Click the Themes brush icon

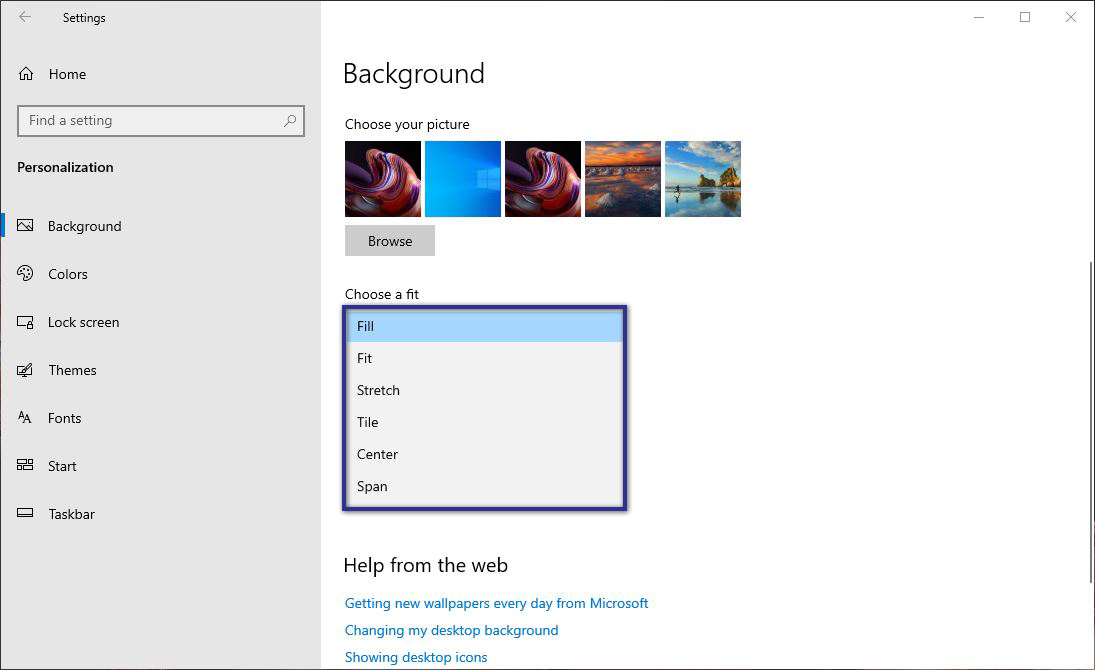tap(26, 369)
